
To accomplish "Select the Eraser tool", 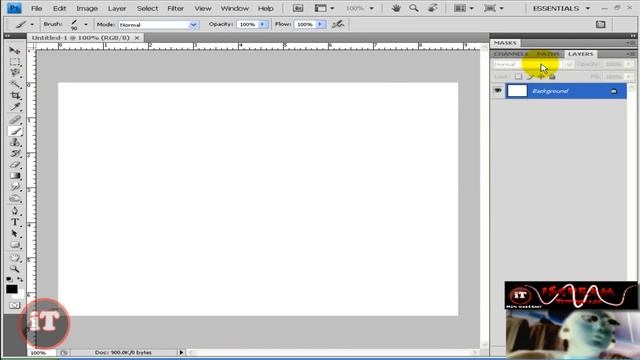I will 15,165.
